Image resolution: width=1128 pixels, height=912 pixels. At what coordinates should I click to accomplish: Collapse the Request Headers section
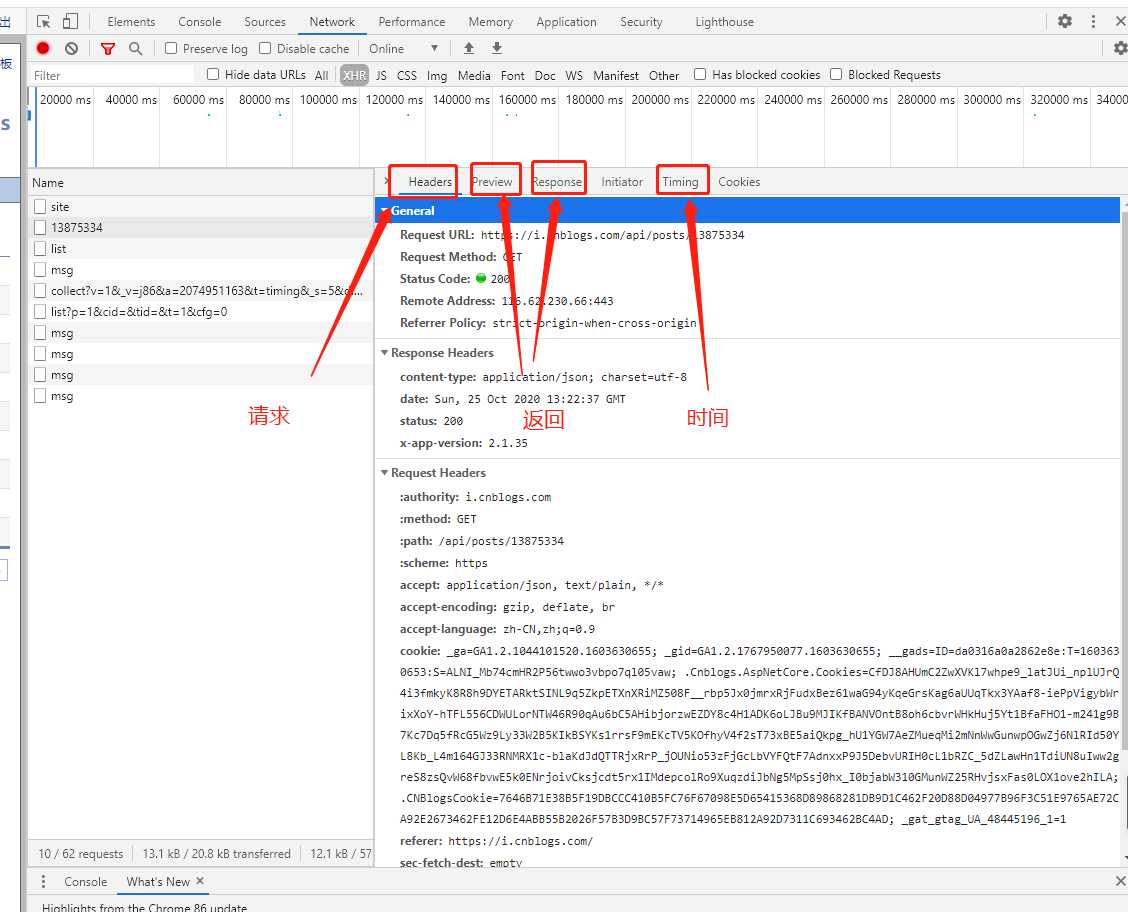coord(385,473)
